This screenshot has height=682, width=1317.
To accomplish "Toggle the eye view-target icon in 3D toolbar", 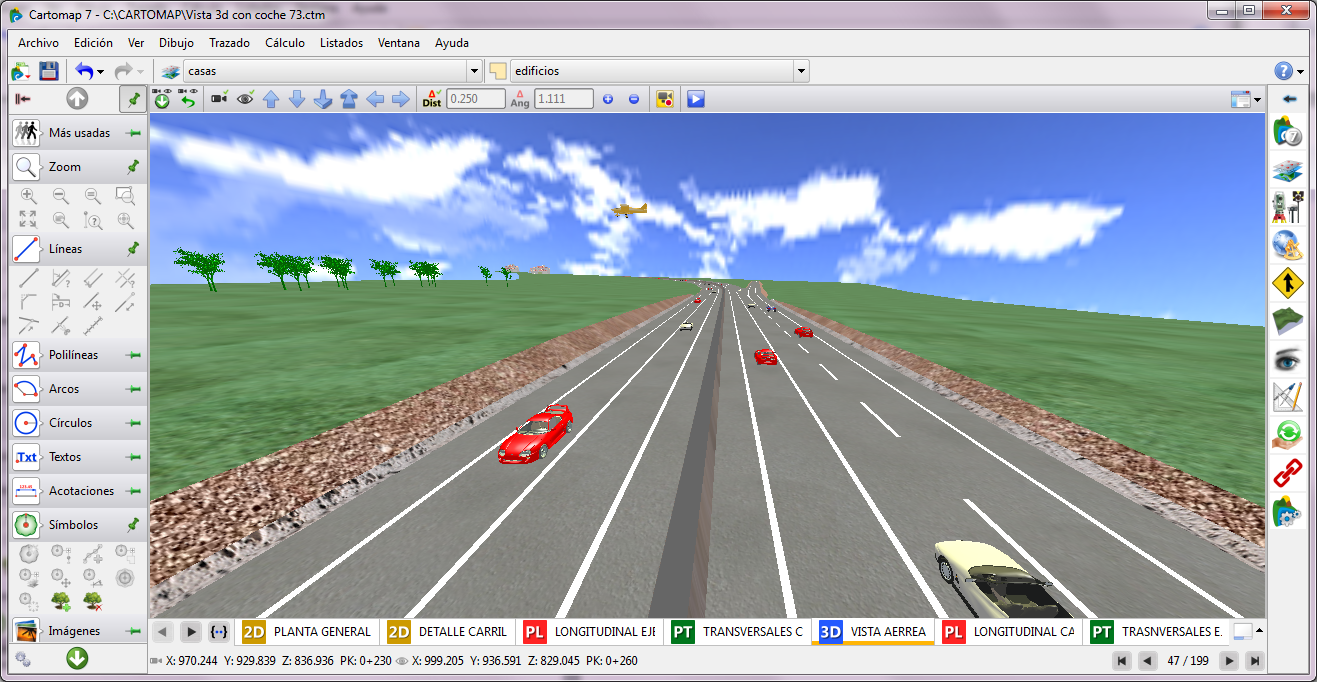I will (245, 98).
